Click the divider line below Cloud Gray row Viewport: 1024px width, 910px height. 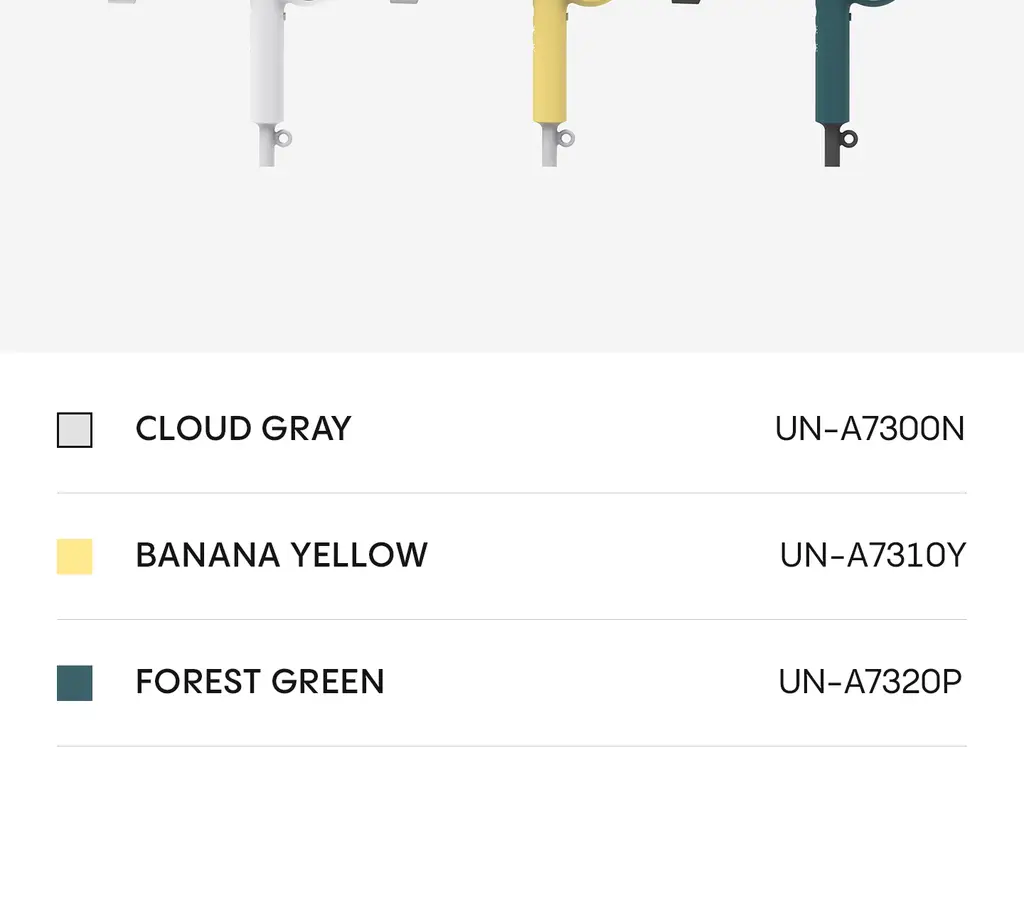point(512,493)
